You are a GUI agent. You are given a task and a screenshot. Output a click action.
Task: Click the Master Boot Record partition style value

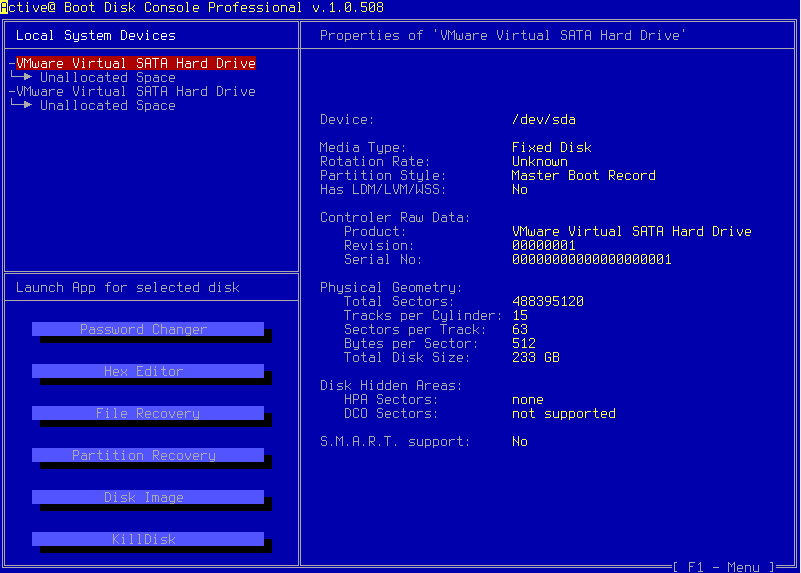point(583,175)
